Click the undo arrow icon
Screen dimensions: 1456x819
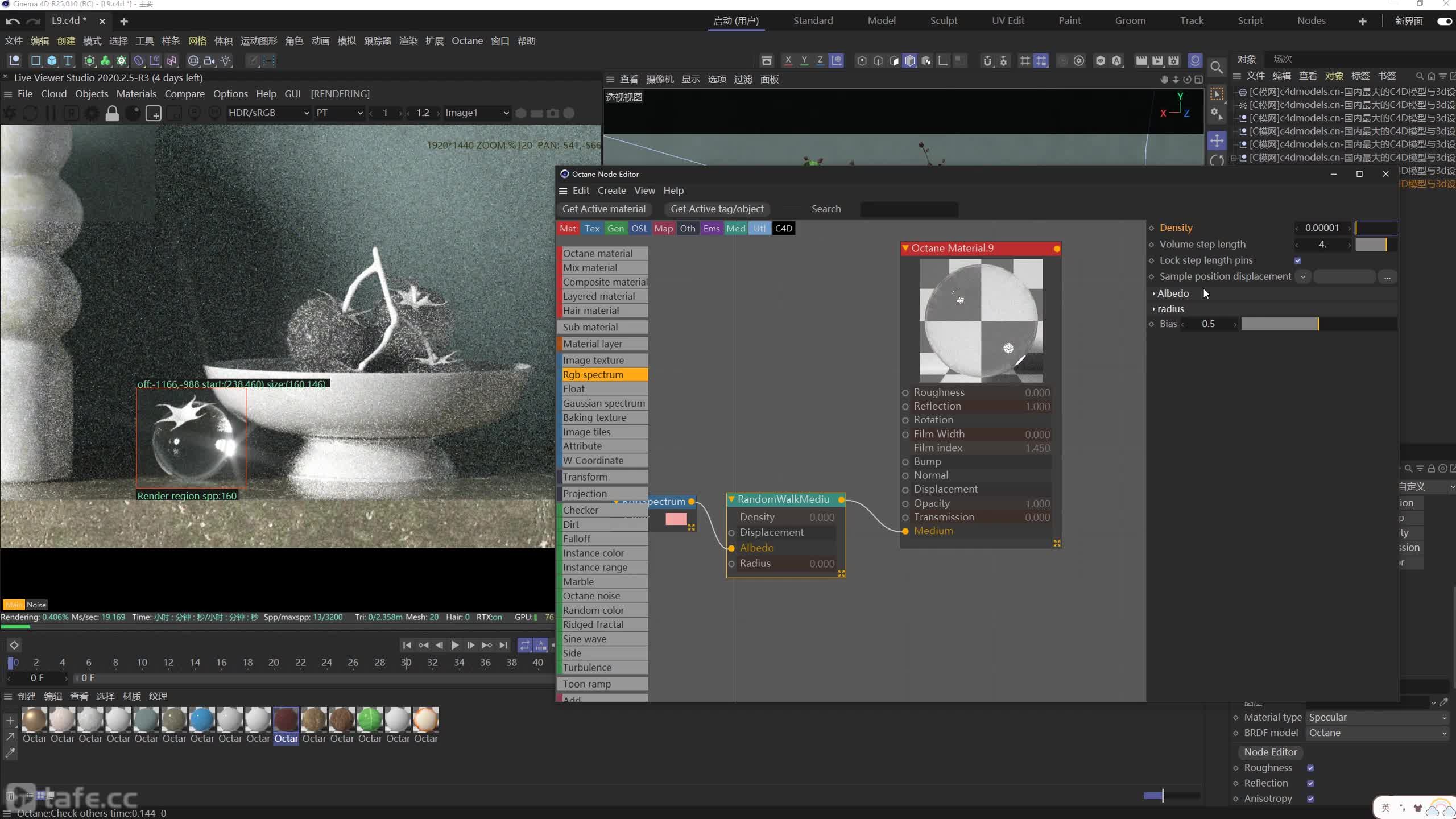[x=13, y=21]
